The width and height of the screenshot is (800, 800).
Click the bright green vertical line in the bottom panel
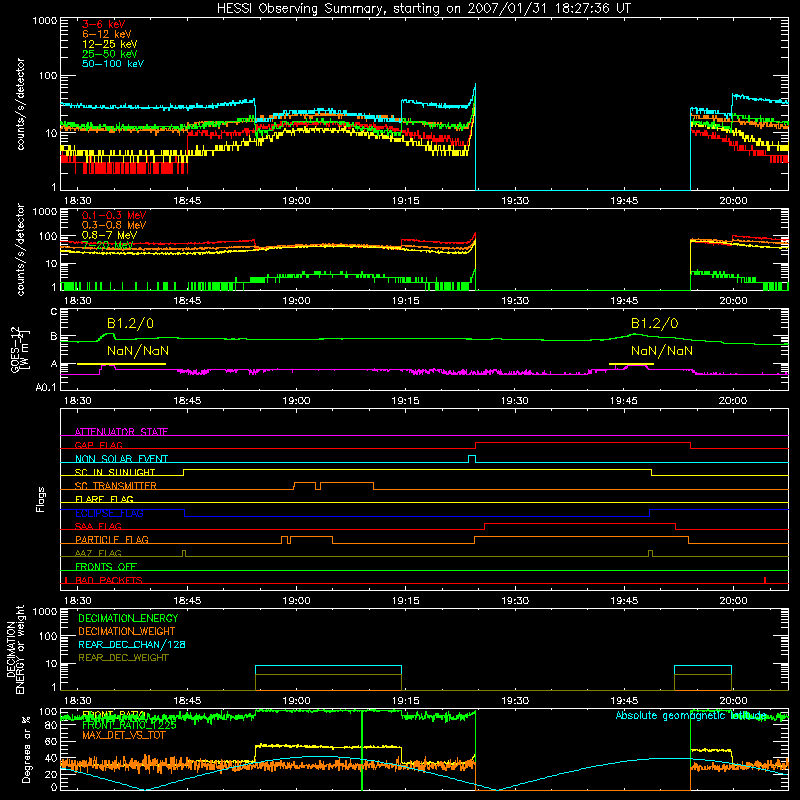pyautogui.click(x=362, y=750)
